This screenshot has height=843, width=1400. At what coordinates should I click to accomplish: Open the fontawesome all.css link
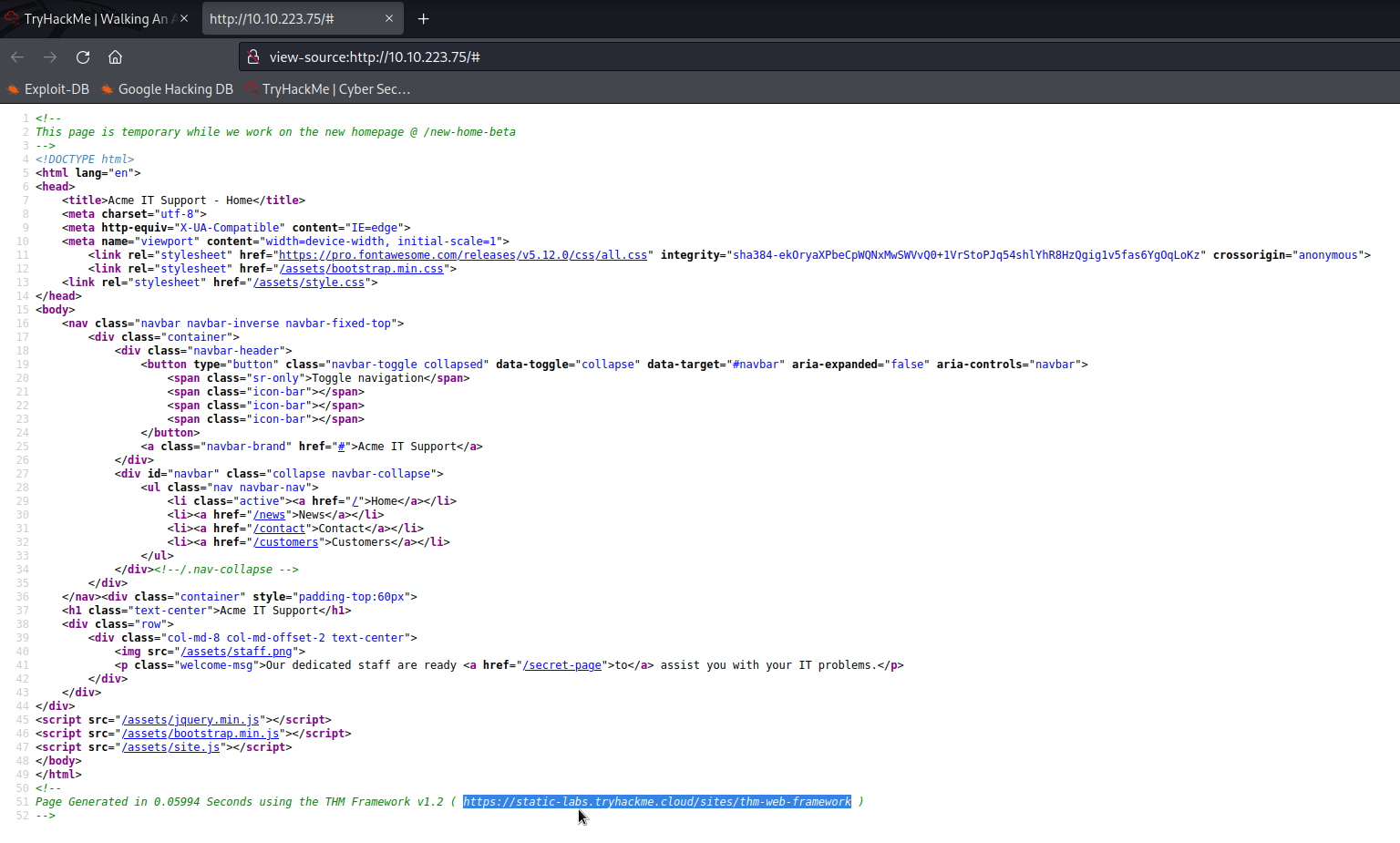point(463,255)
